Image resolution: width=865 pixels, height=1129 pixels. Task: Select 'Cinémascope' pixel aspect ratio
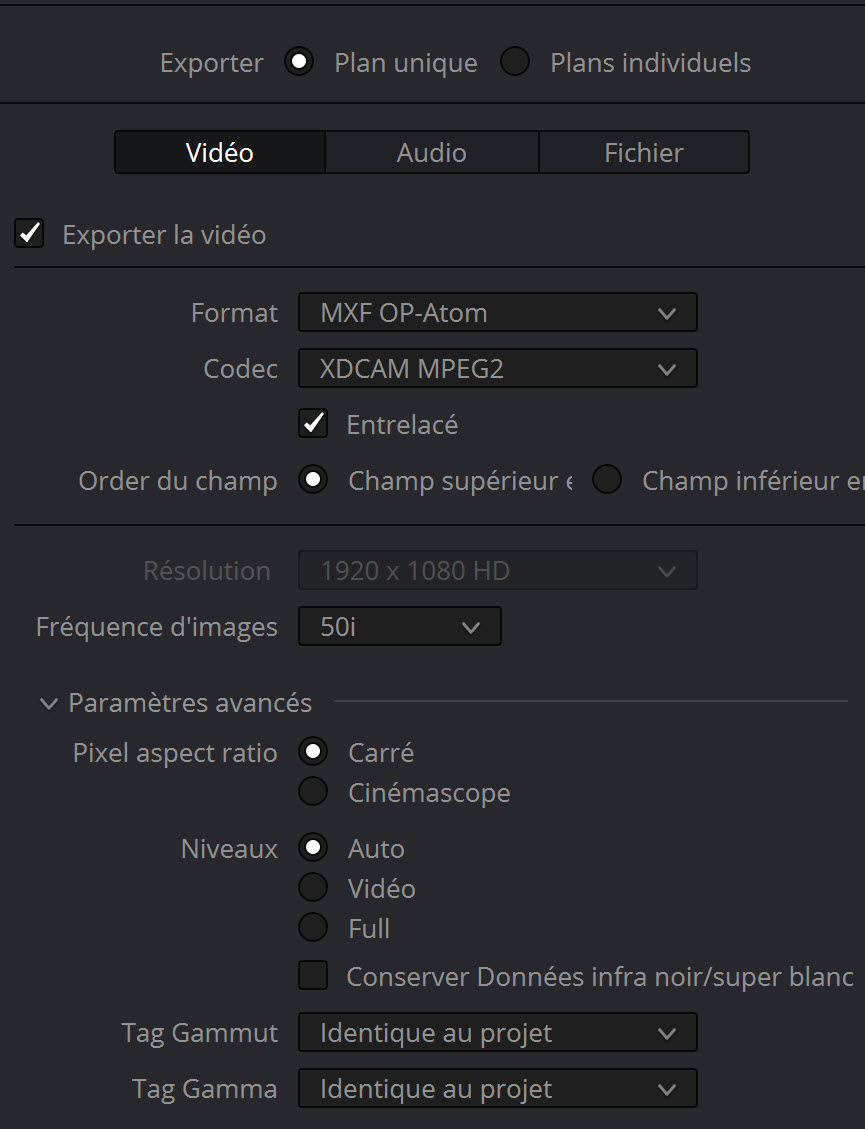coord(313,792)
